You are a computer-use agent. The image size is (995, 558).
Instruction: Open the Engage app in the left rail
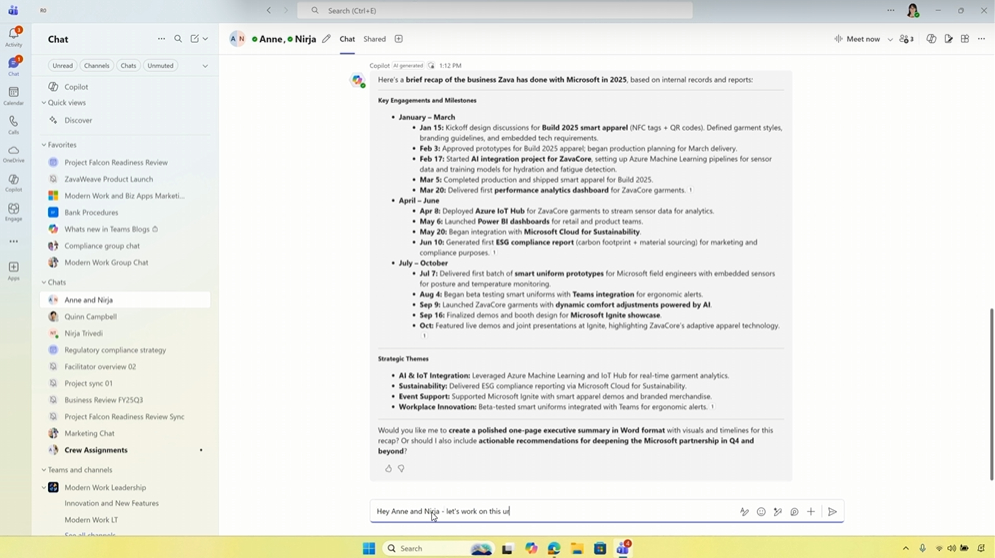pos(13,212)
